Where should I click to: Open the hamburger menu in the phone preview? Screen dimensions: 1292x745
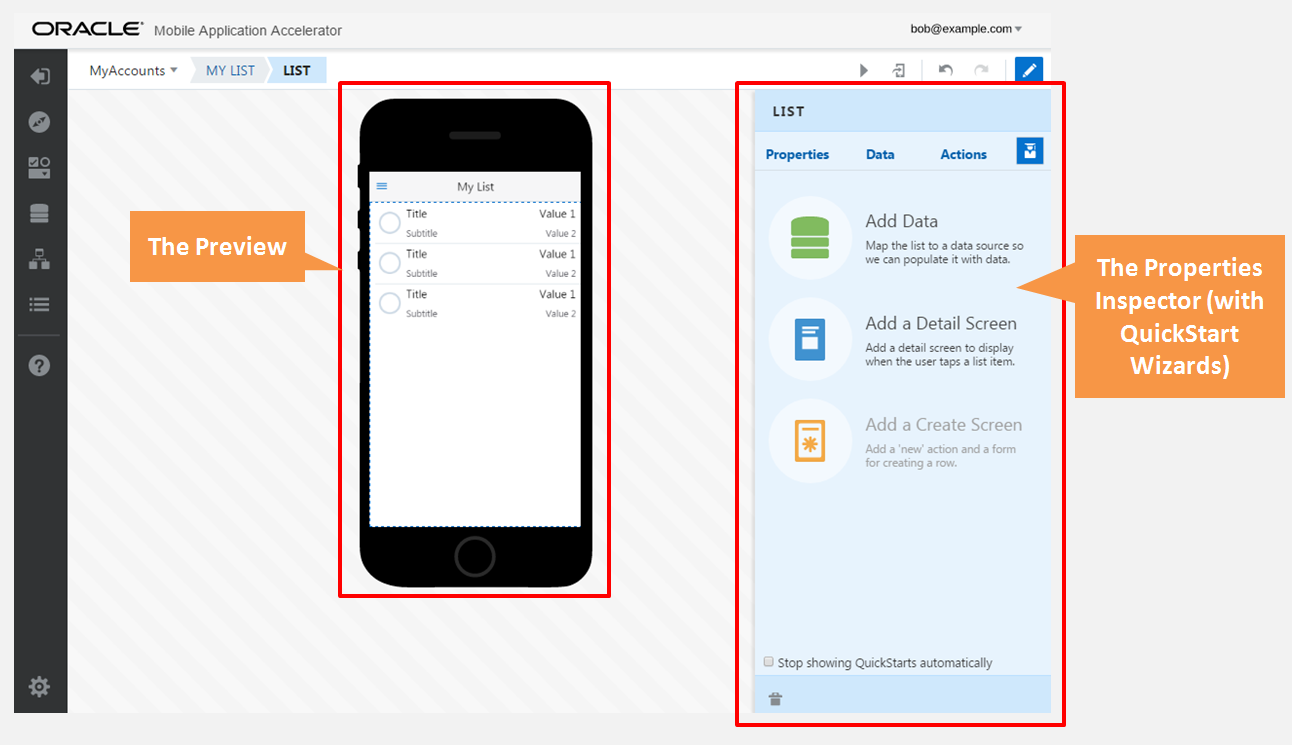pos(381,186)
